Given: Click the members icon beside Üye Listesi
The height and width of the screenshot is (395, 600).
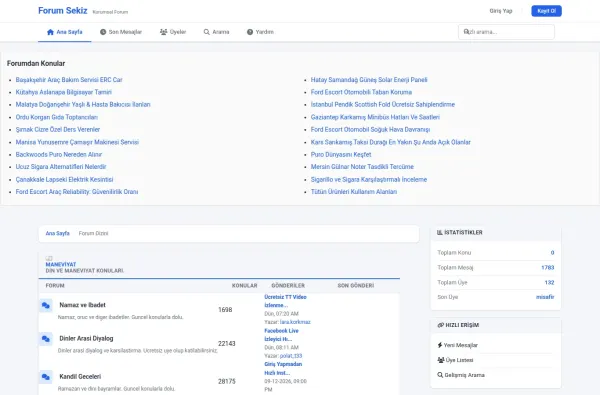Looking at the screenshot, I should click(441, 360).
